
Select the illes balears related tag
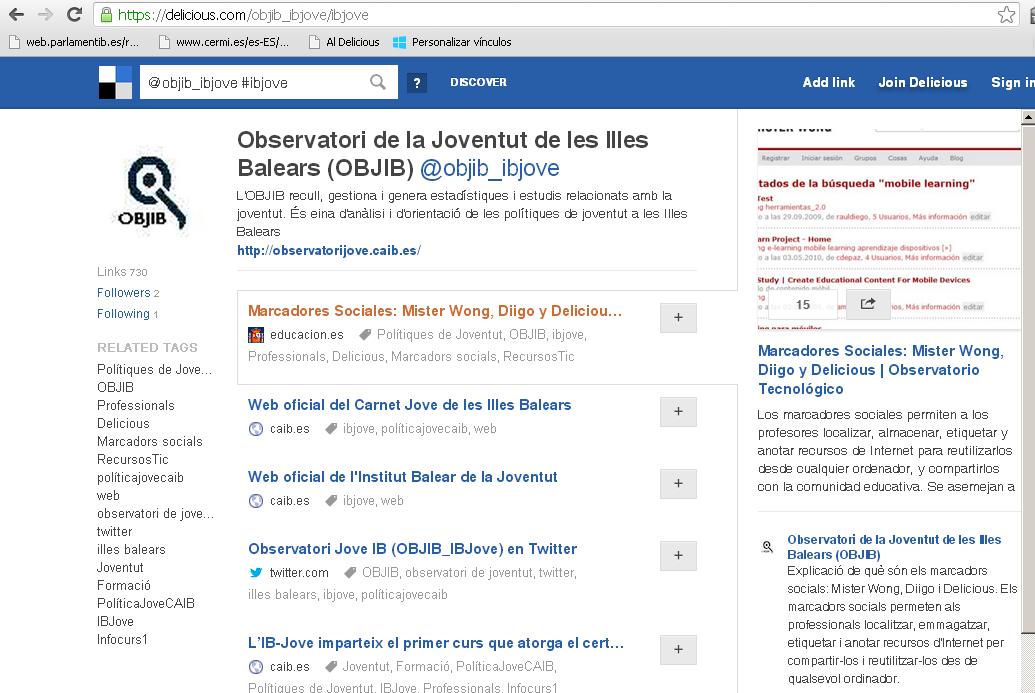[131, 550]
